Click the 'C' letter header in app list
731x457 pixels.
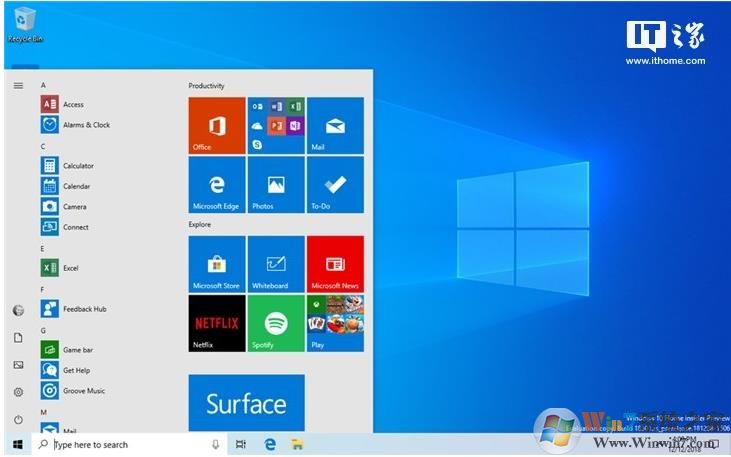(43, 146)
